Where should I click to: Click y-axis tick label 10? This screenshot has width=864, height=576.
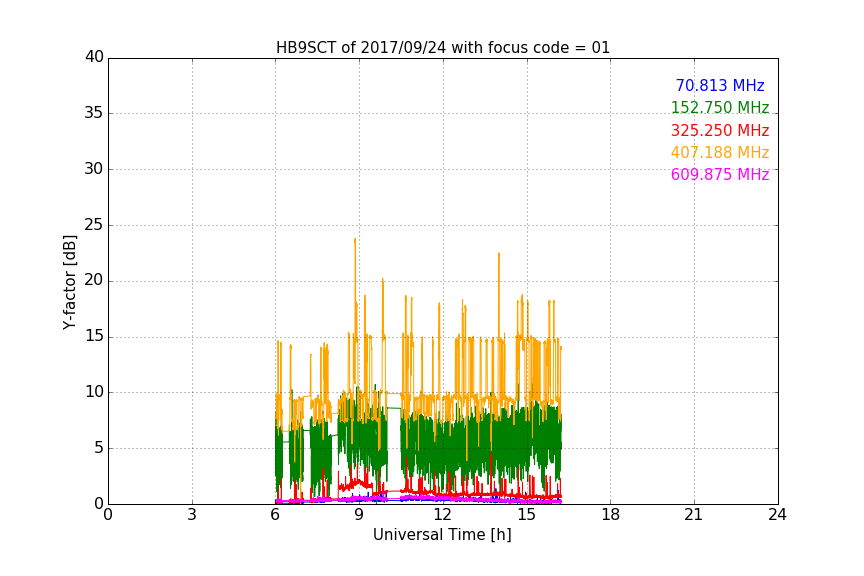pyautogui.click(x=94, y=392)
